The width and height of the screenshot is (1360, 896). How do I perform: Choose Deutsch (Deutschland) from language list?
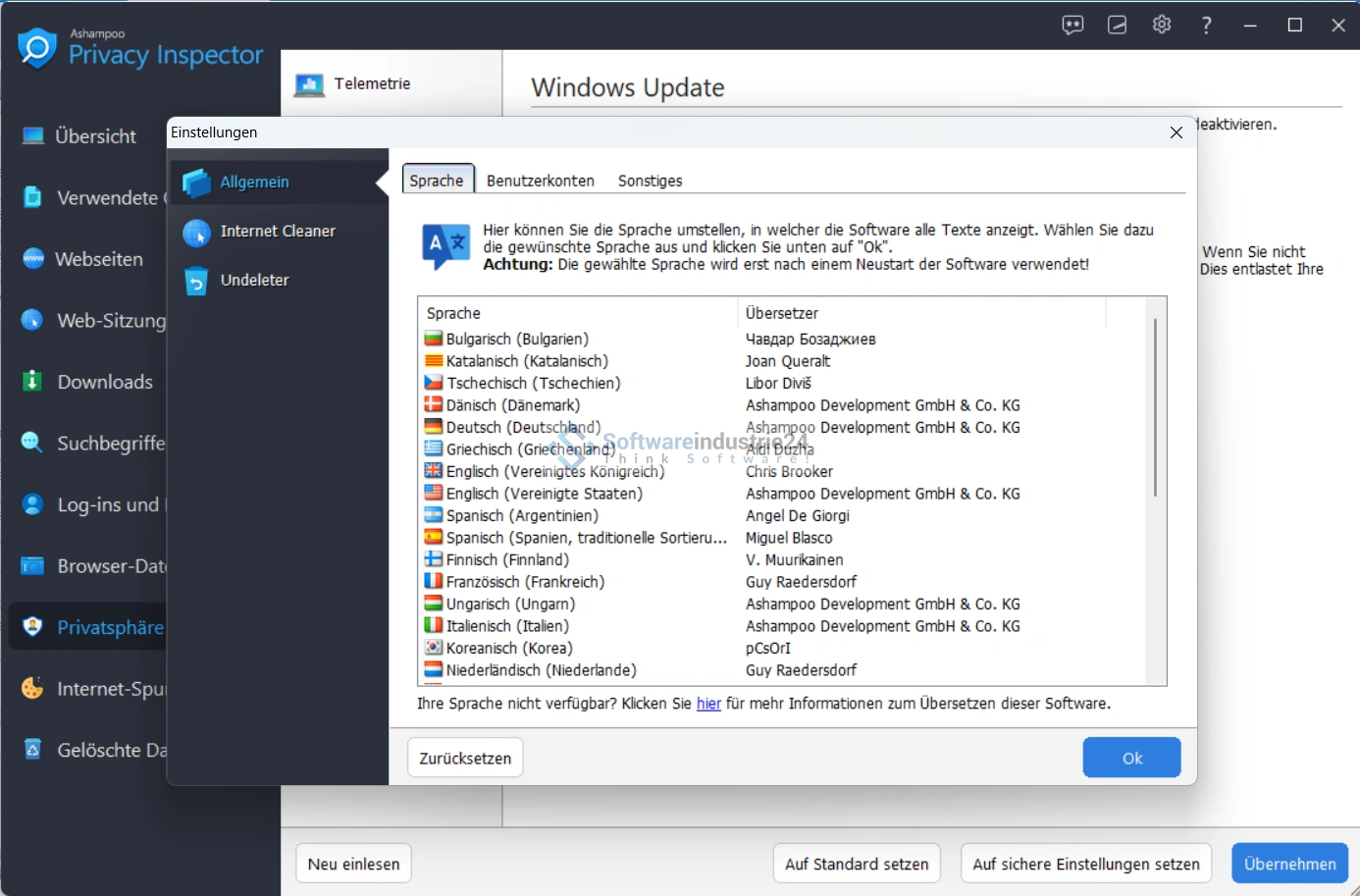(x=523, y=428)
